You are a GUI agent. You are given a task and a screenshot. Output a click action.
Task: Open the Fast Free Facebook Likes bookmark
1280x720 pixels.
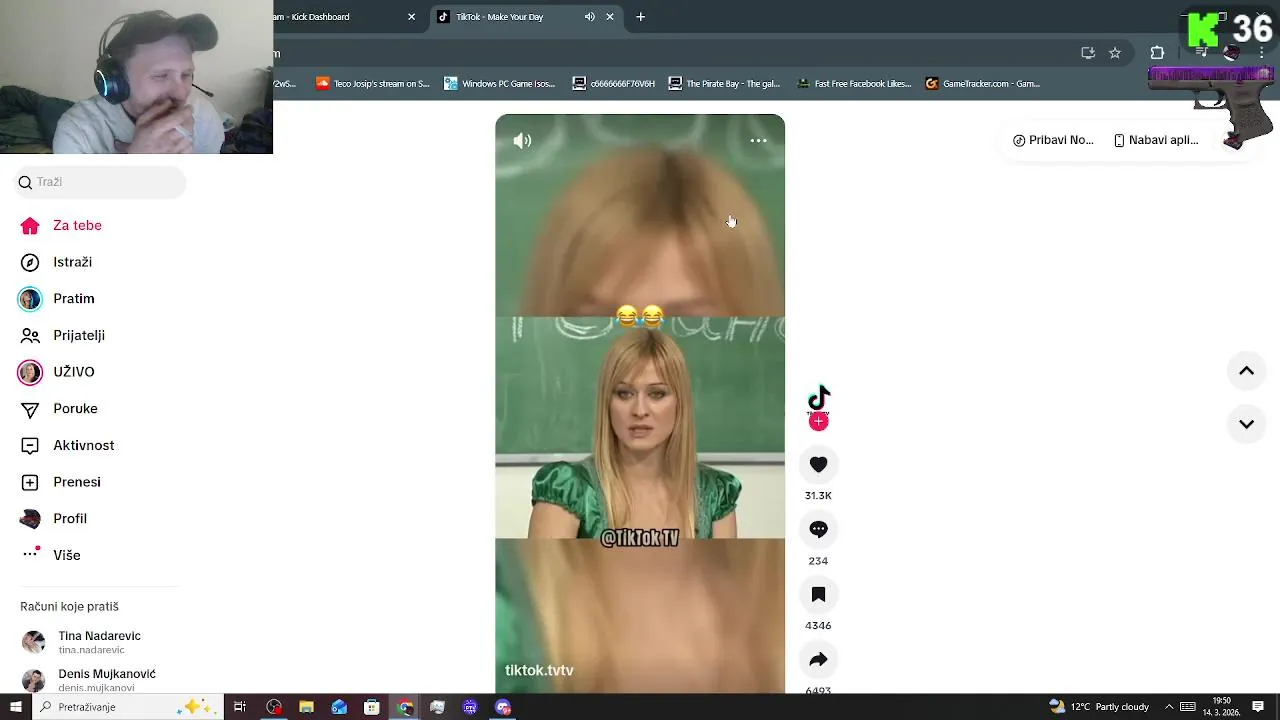point(855,84)
